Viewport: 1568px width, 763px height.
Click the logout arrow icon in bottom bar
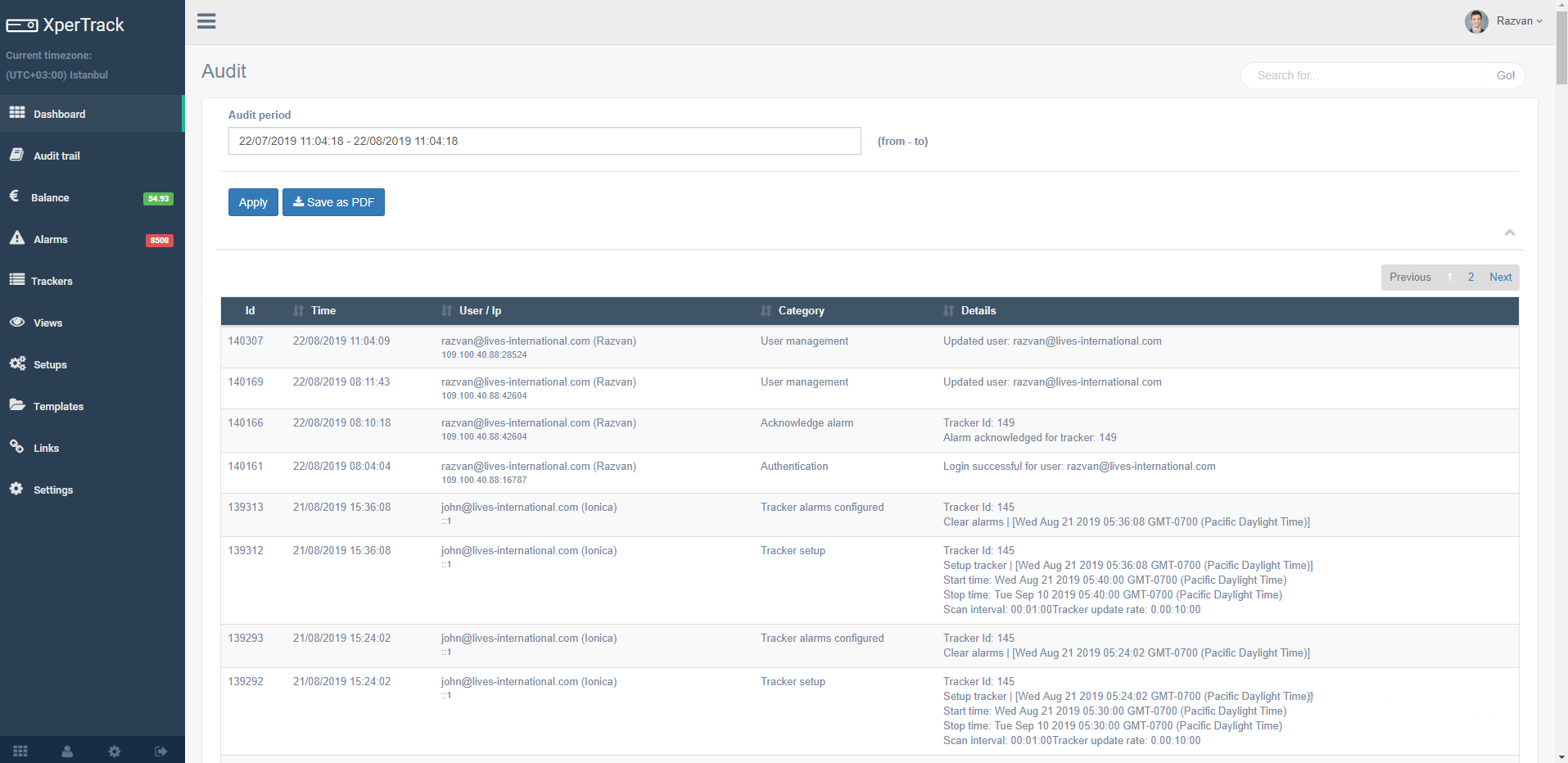[x=161, y=751]
